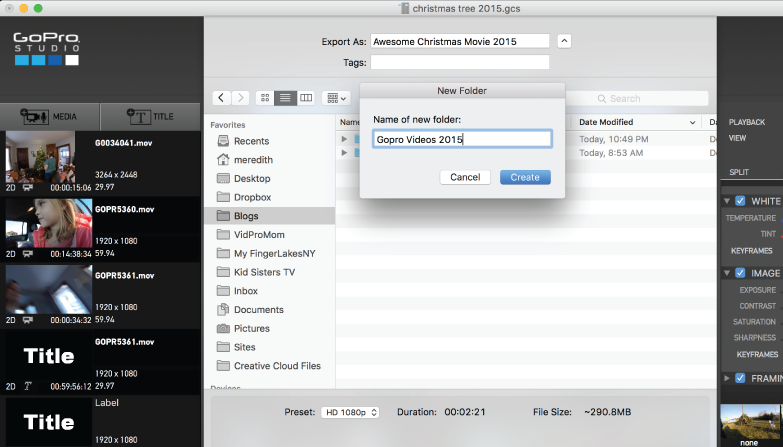Collapse the save dialog with chevron button
This screenshot has width=783, height=447.
(x=564, y=41)
